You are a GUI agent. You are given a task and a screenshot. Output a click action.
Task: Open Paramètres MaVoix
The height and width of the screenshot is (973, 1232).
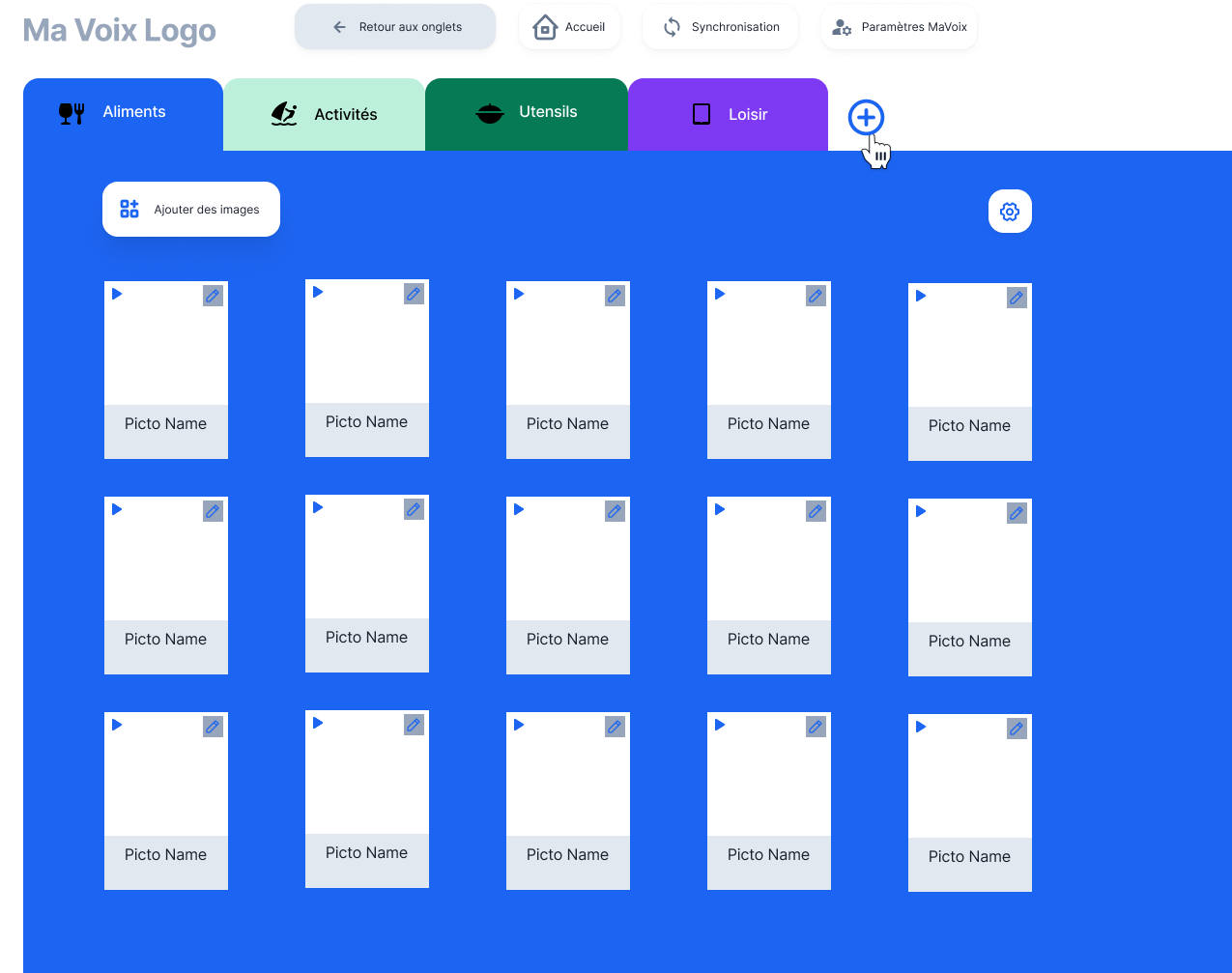[899, 27]
